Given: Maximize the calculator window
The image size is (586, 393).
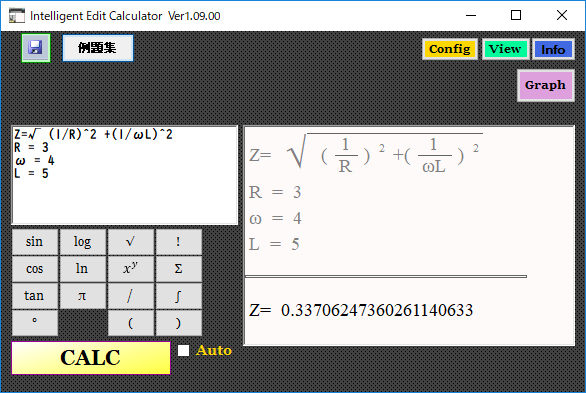Looking at the screenshot, I should coord(516,15).
